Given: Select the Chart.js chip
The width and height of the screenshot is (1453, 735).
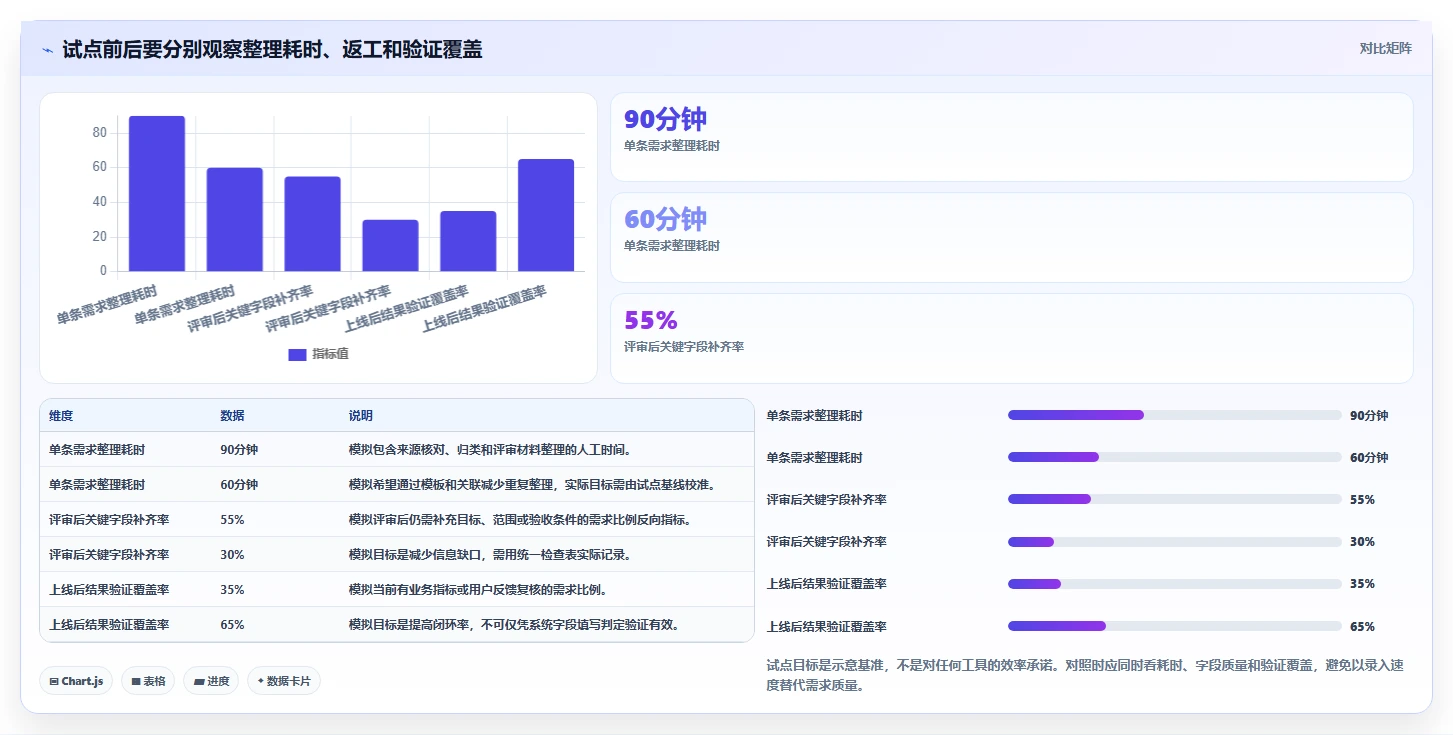Looking at the screenshot, I should 76,681.
